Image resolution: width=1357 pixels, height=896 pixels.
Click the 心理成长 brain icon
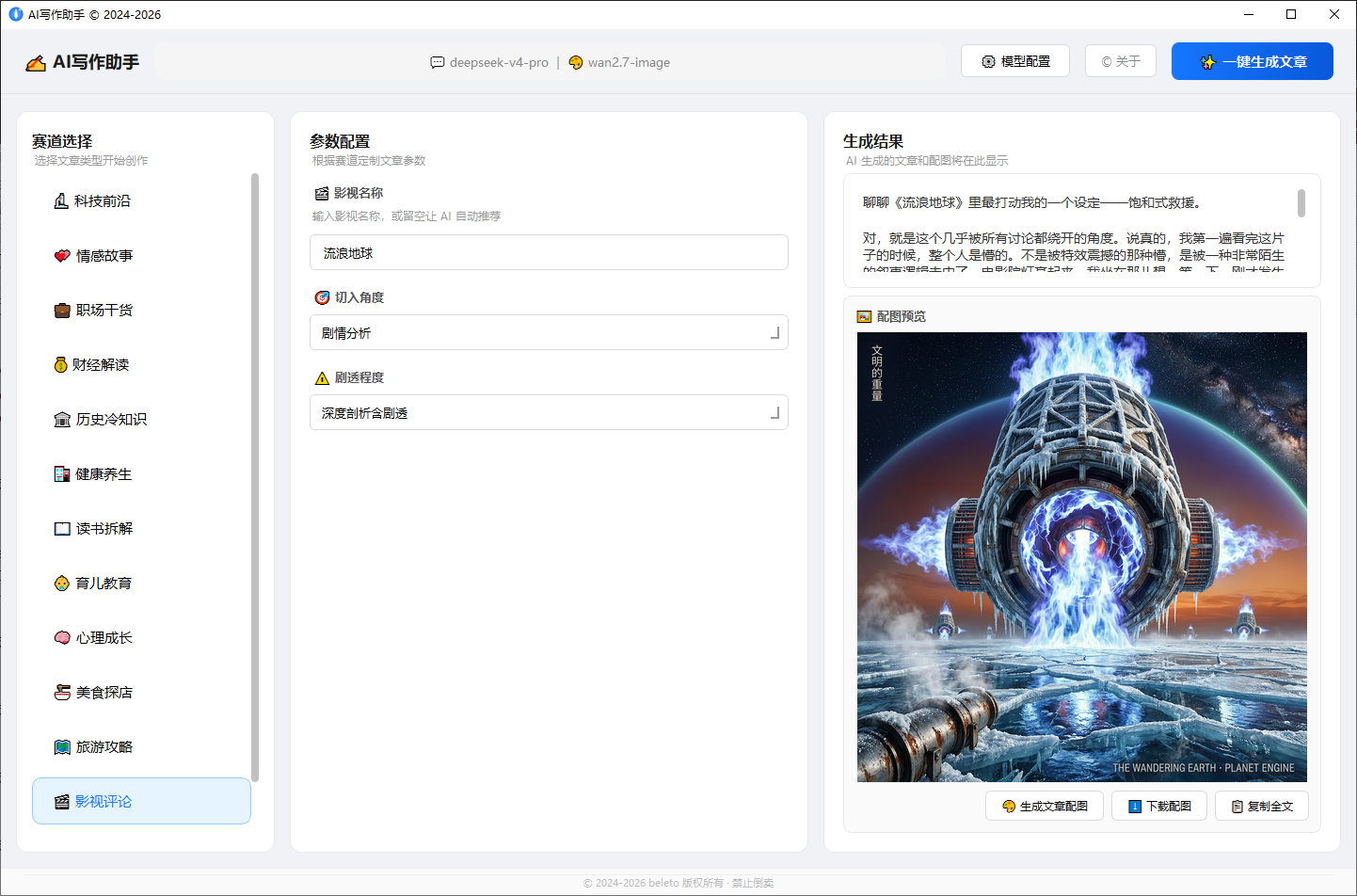point(62,638)
